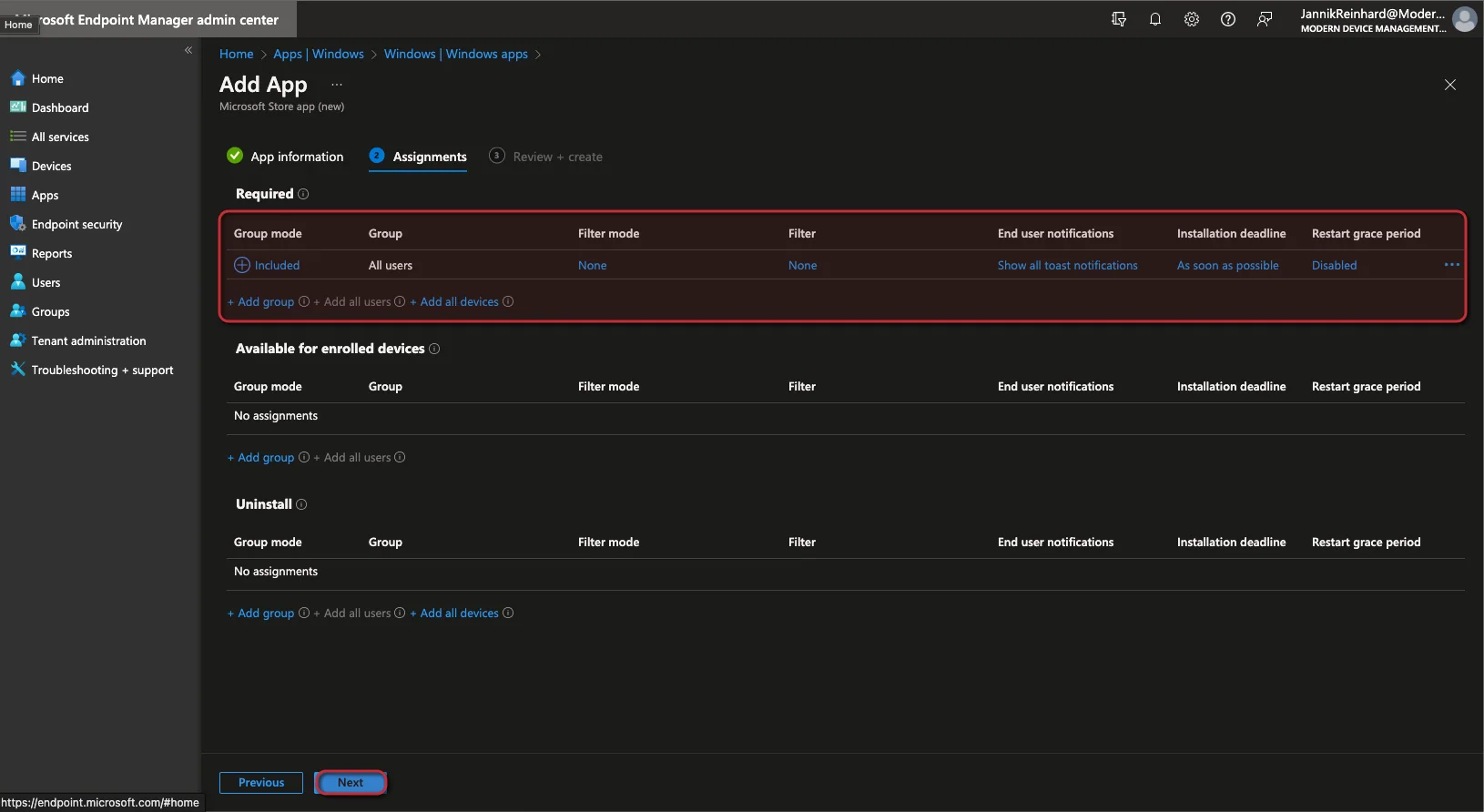Viewport: 1484px width, 812px height.
Task: Switch to the App information step
Action: (285, 157)
